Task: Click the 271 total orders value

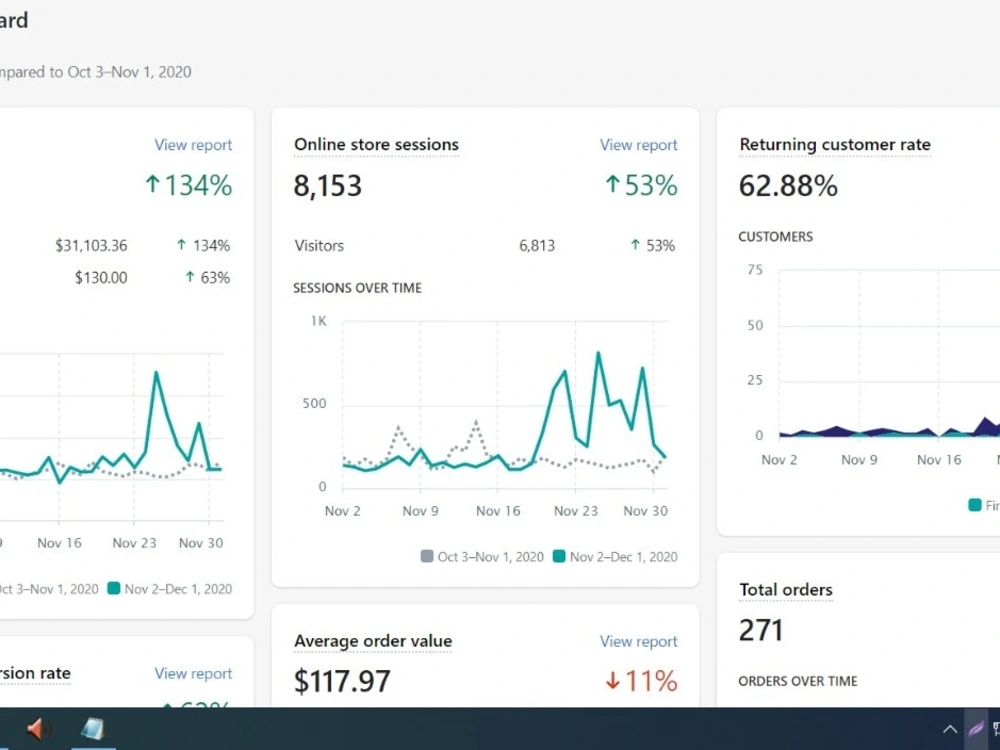Action: pyautogui.click(x=761, y=630)
